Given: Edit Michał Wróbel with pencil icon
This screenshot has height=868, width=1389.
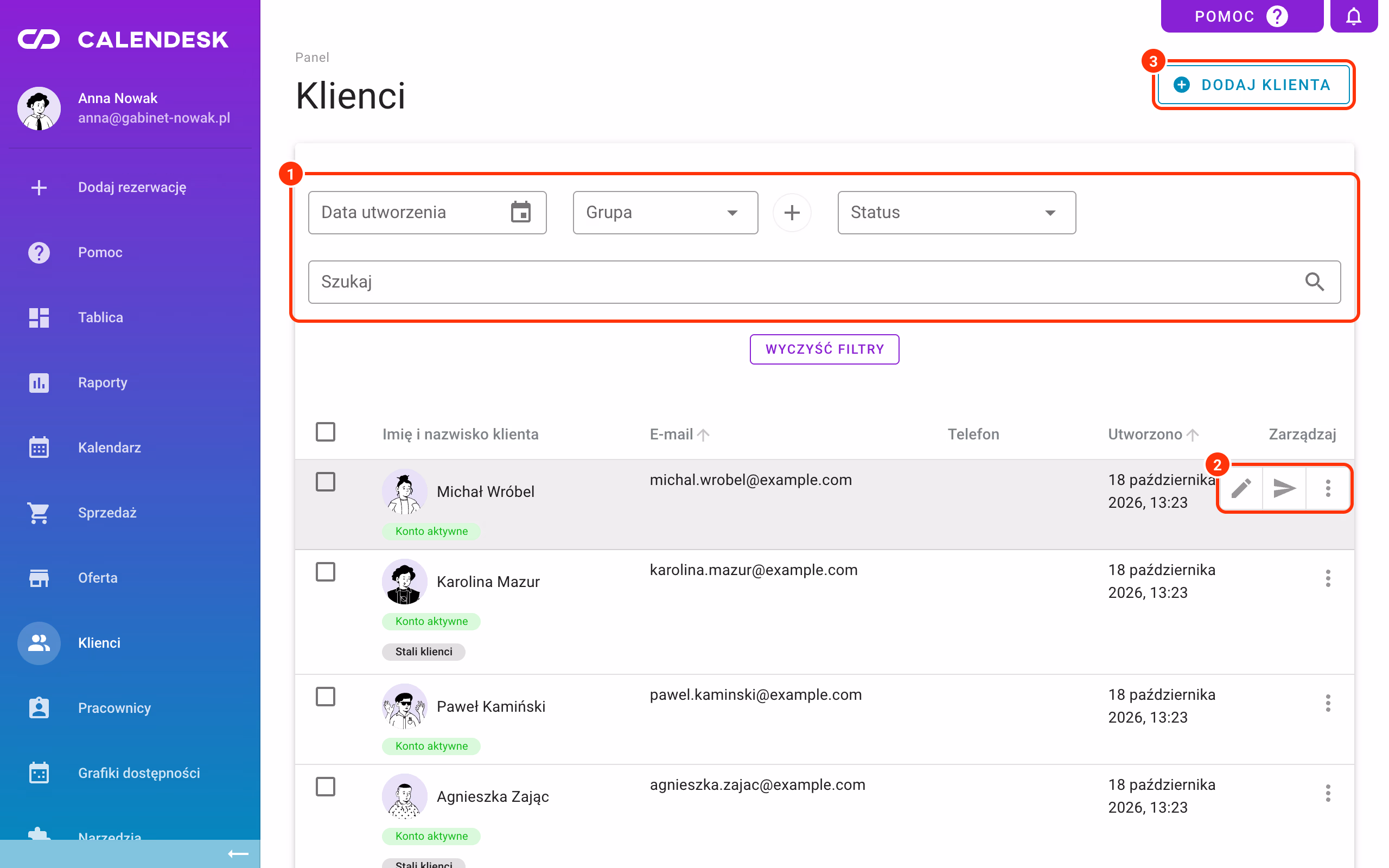Looking at the screenshot, I should tap(1241, 488).
